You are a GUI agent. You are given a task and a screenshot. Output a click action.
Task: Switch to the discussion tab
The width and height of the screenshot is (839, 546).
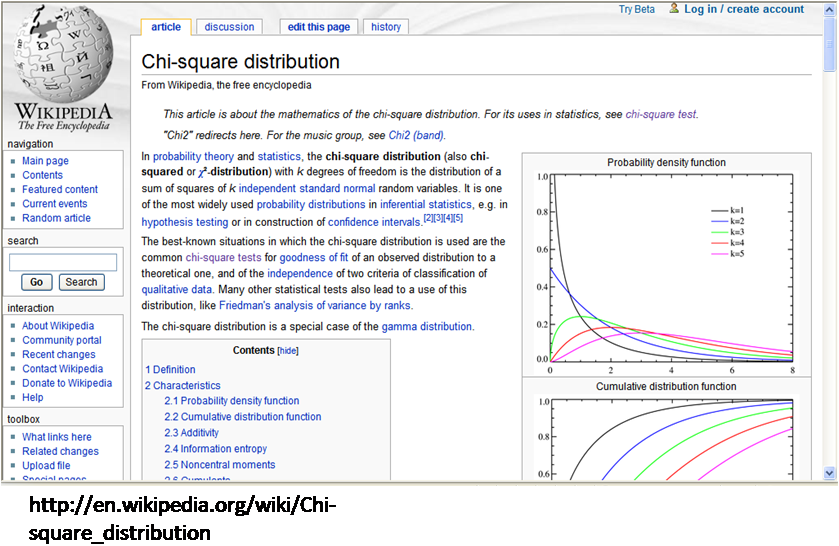229,27
